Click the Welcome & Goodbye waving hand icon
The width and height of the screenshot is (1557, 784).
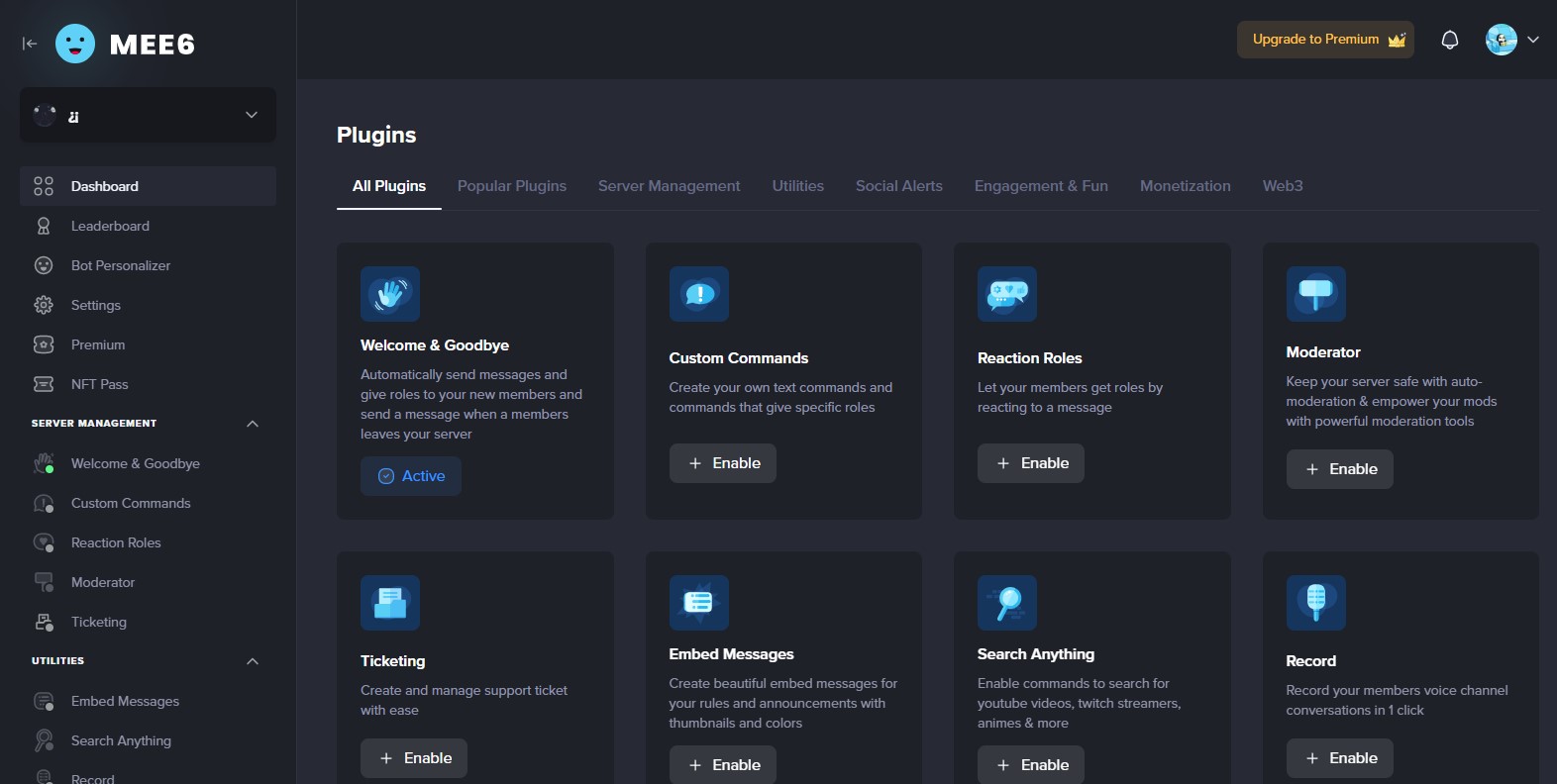tap(390, 294)
